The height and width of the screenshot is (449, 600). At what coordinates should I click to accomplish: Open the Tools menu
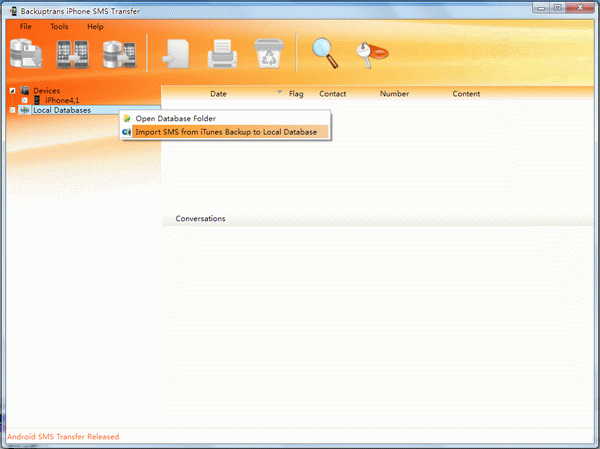[59, 26]
